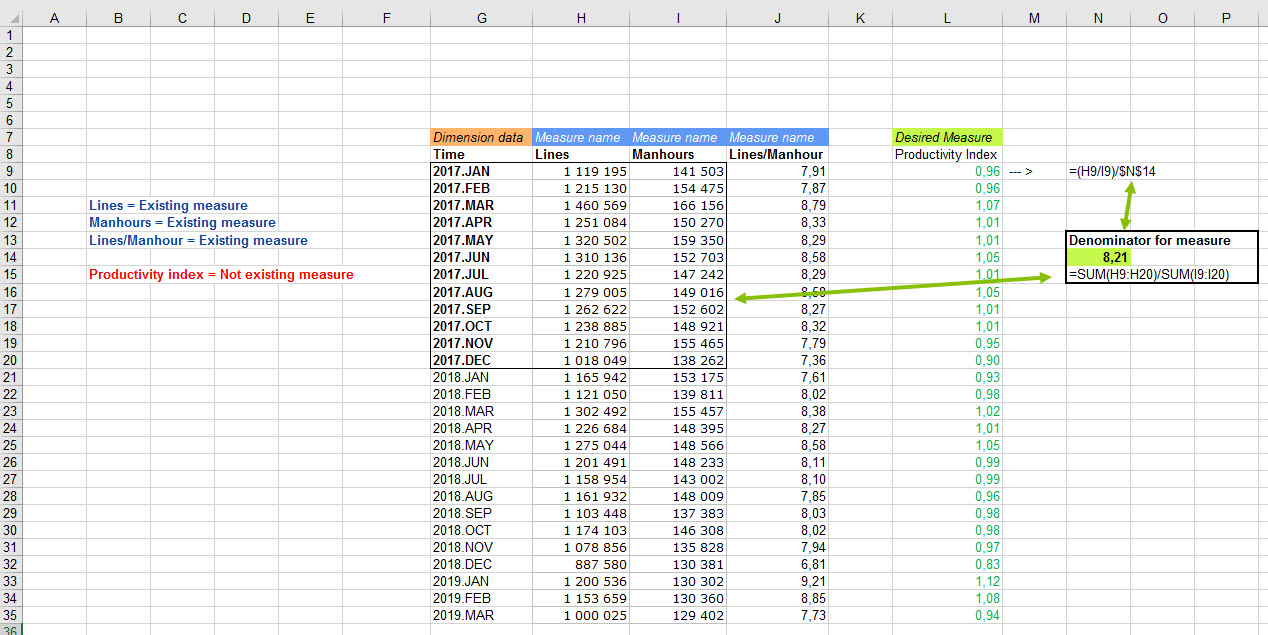
Task: Click note 'Lines = Existing measure'
Action: pyautogui.click(x=168, y=205)
